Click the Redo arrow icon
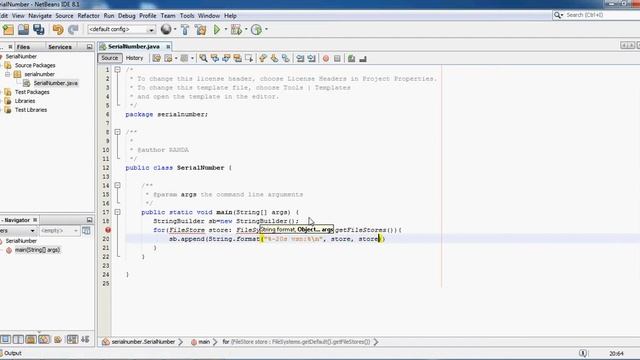The width and height of the screenshot is (640, 360). click(73, 29)
